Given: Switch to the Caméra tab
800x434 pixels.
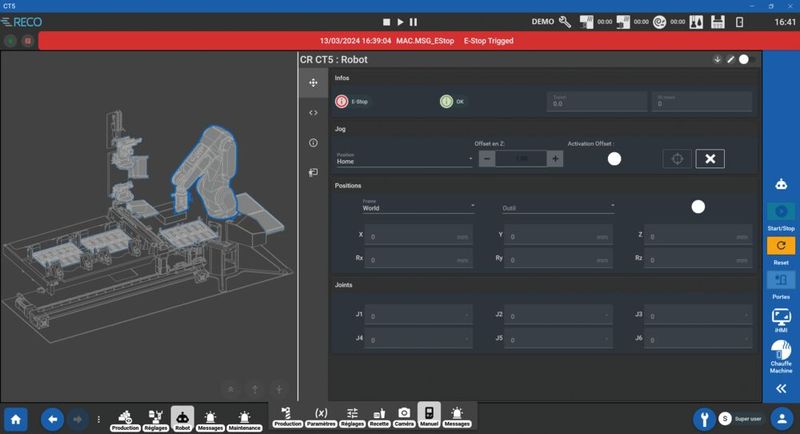Looking at the screenshot, I should tap(404, 416).
